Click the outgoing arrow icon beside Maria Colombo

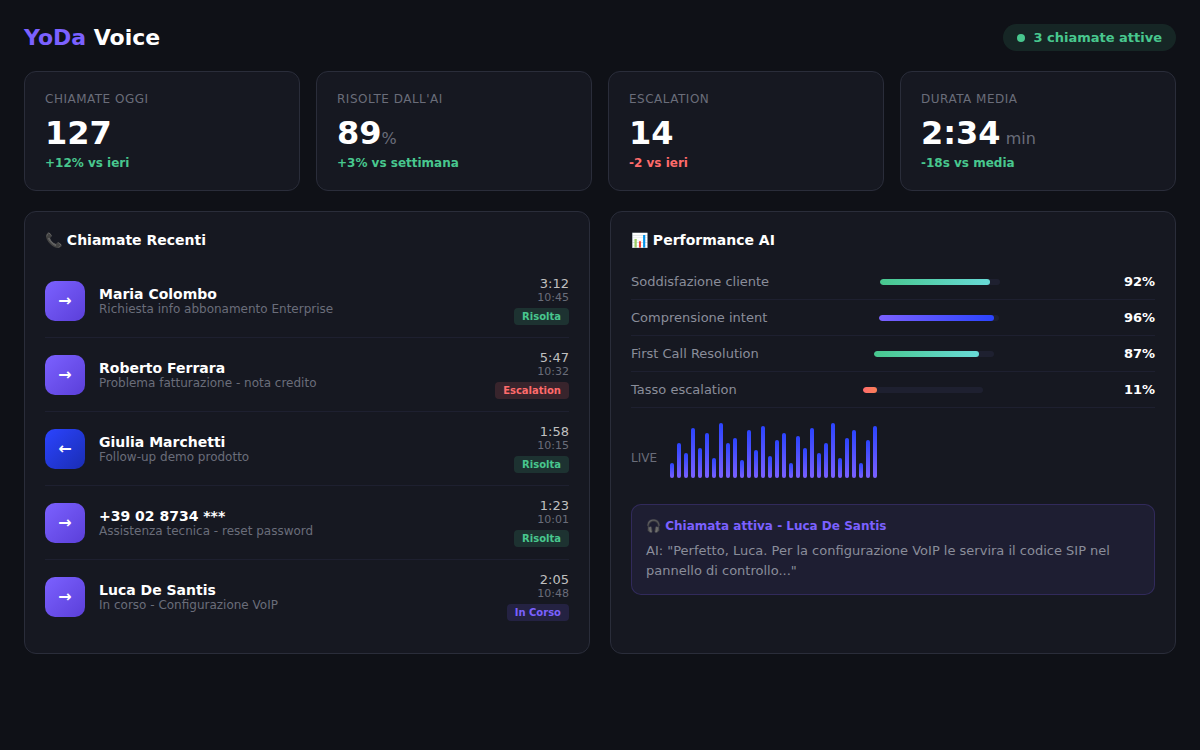tap(65, 301)
